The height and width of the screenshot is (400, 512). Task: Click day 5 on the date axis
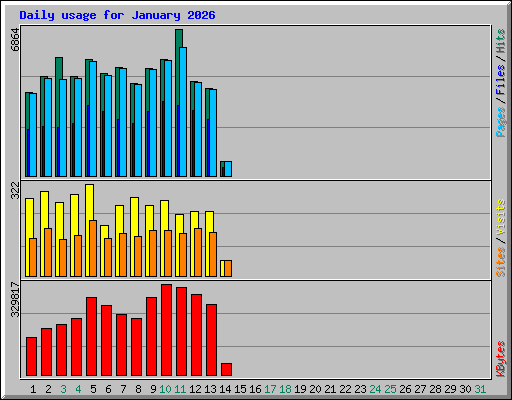pos(93,389)
